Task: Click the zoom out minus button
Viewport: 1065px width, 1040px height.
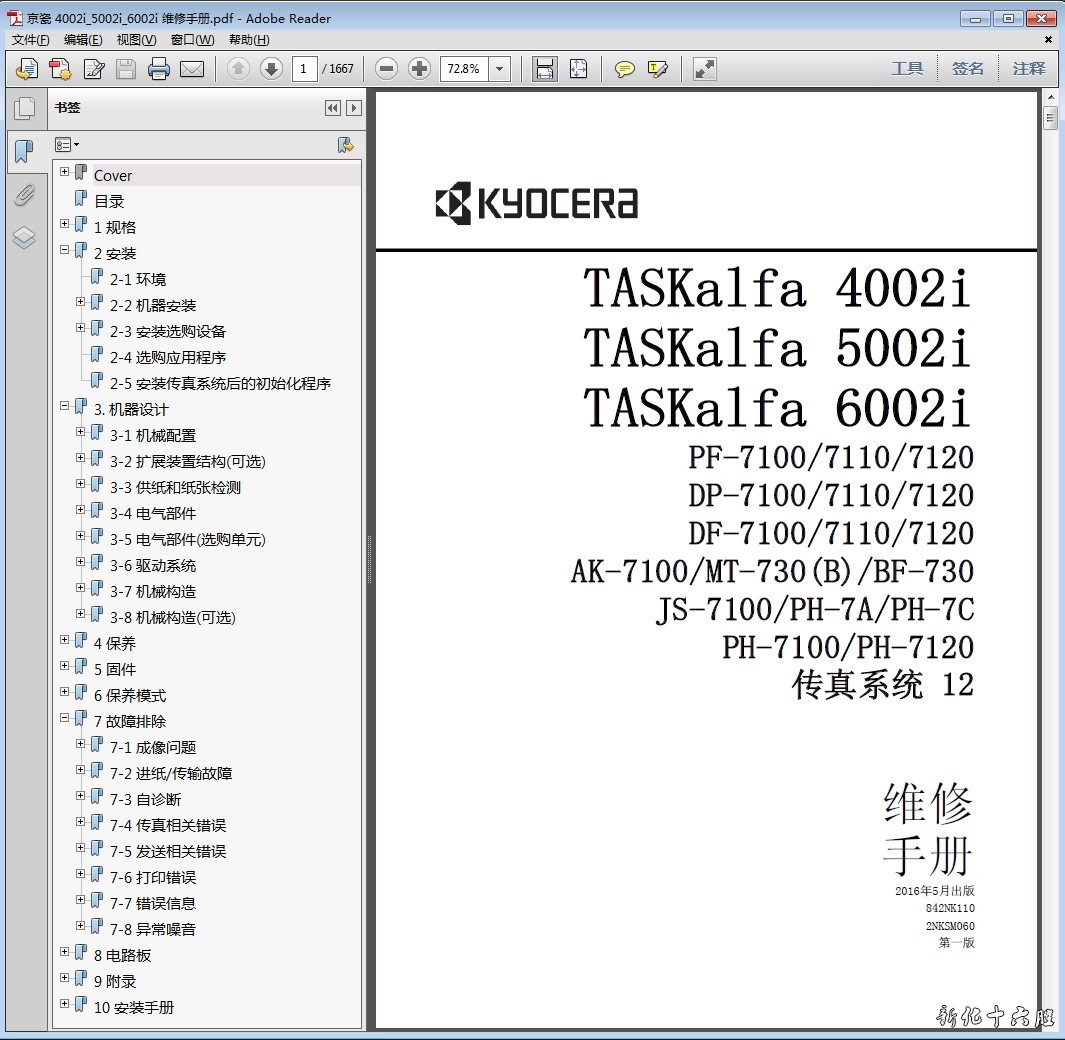Action: pos(387,69)
